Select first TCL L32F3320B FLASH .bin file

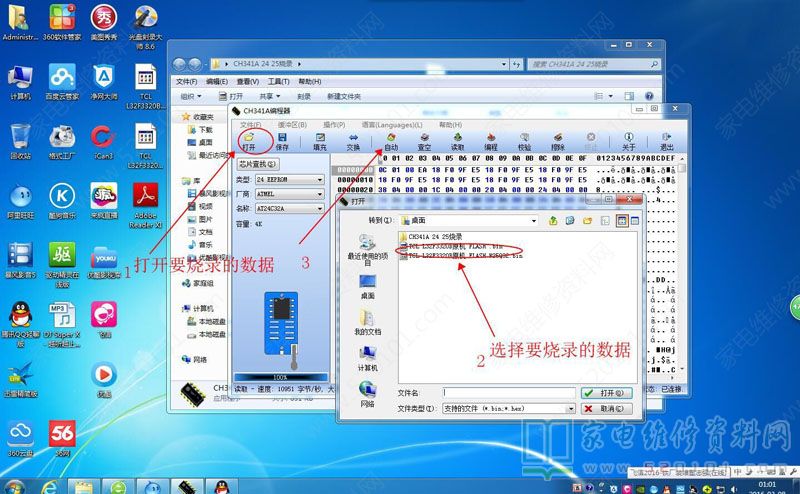point(451,246)
